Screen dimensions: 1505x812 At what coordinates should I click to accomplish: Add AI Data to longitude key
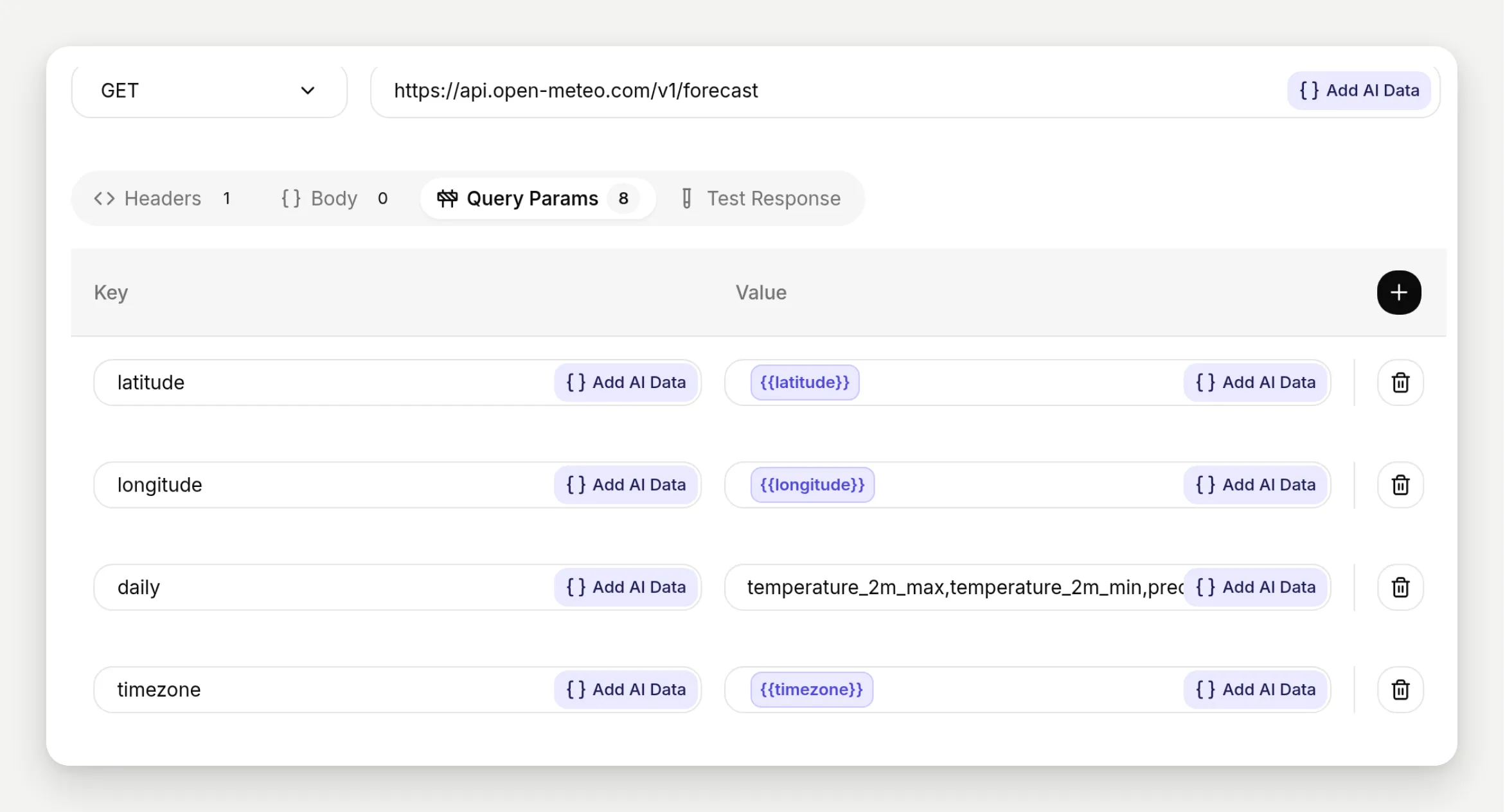coord(627,484)
